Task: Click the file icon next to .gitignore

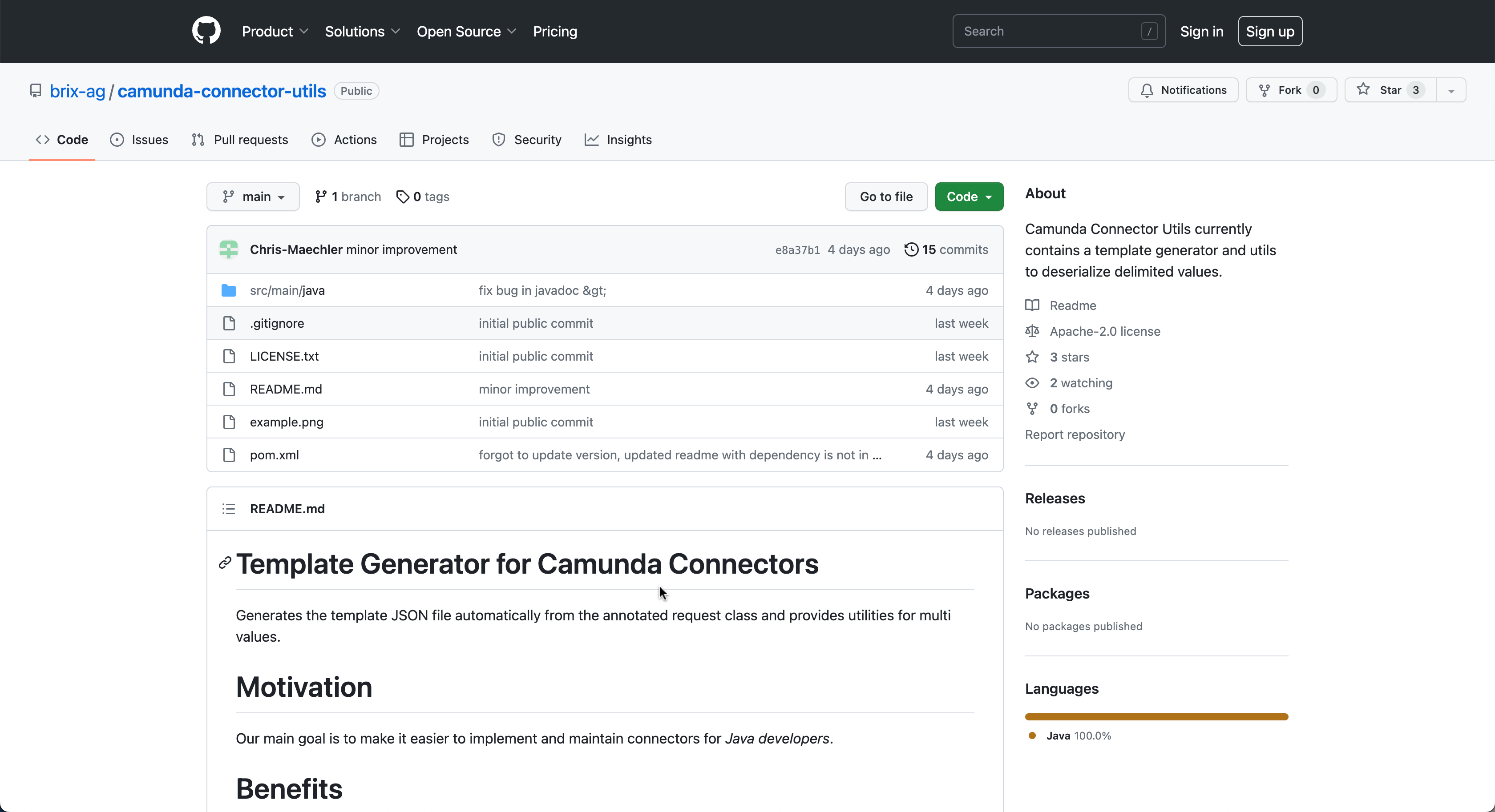Action: point(229,324)
